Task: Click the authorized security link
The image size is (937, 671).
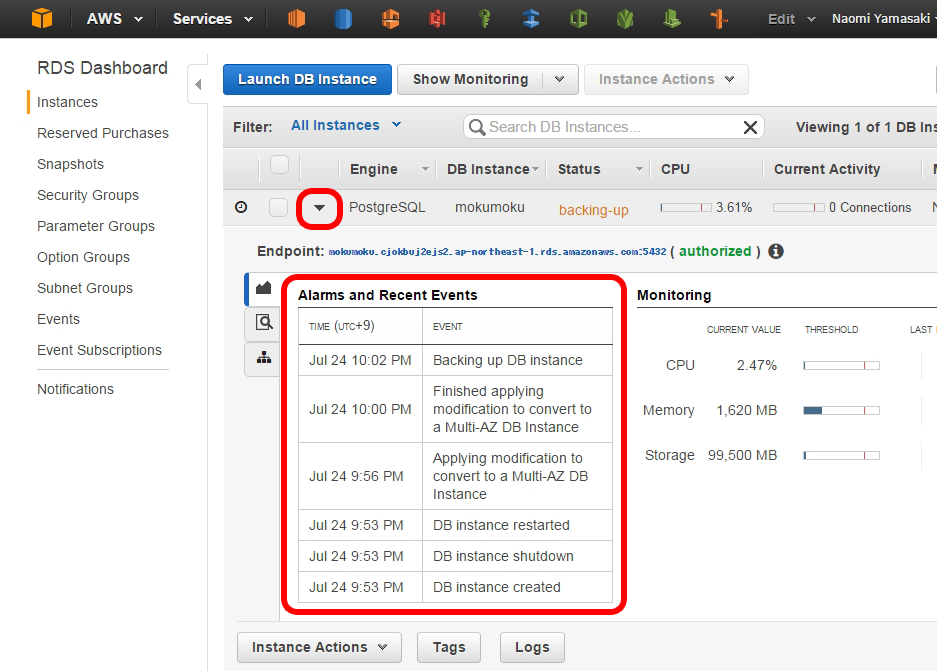Action: (715, 252)
